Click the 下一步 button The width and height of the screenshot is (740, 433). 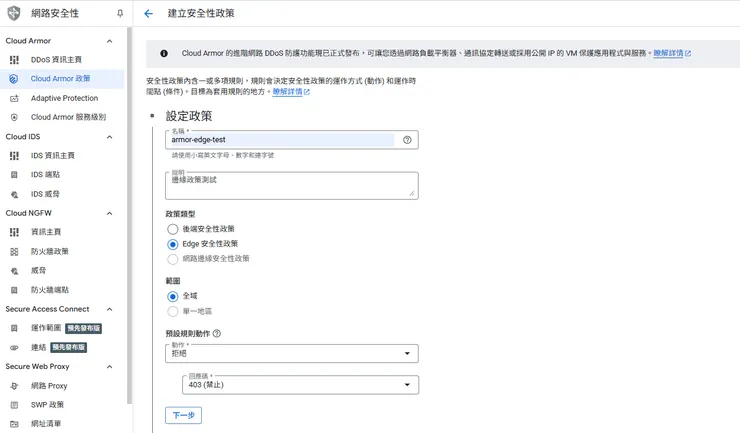tap(184, 416)
